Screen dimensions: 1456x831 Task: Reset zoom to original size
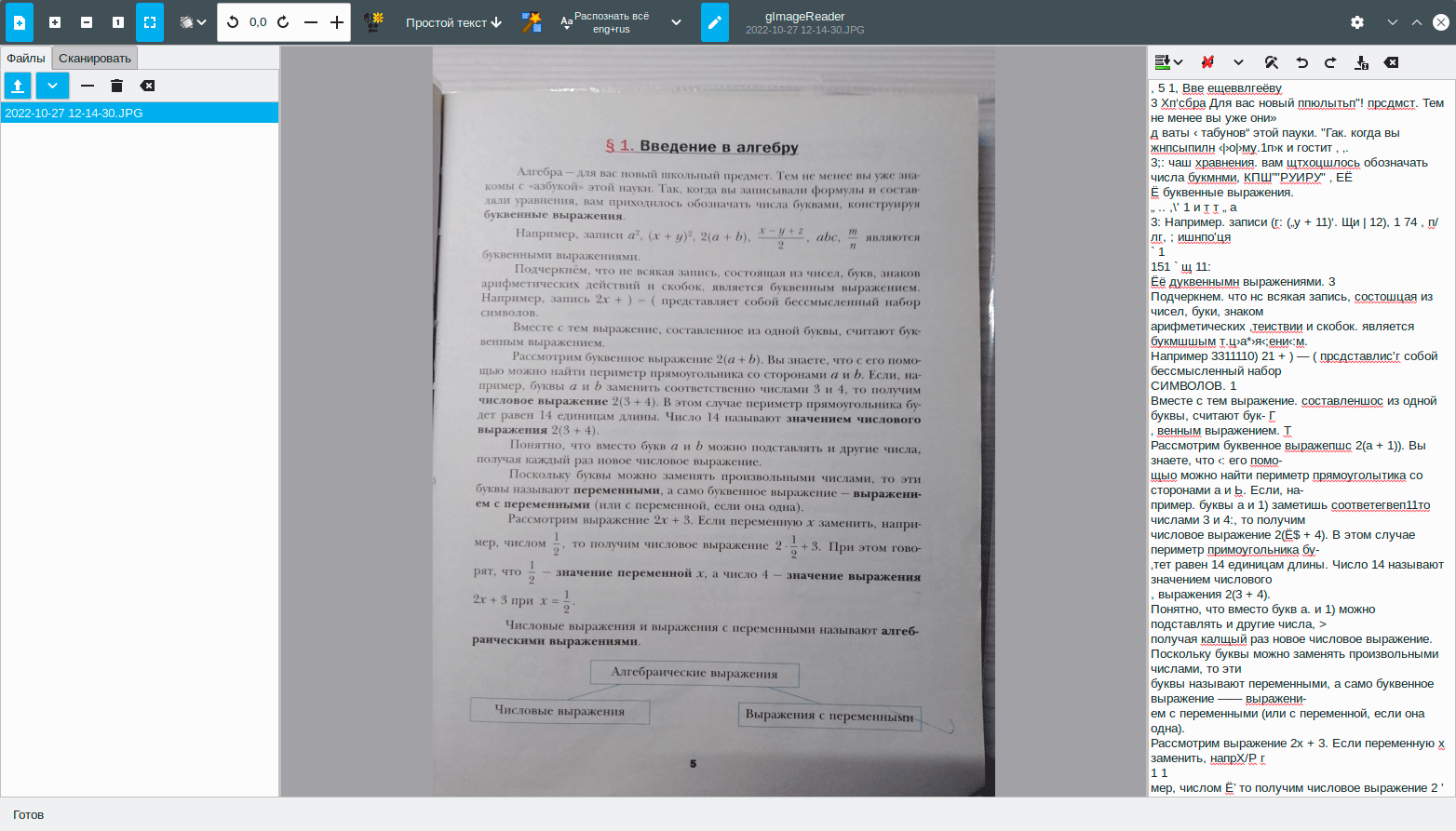(118, 22)
